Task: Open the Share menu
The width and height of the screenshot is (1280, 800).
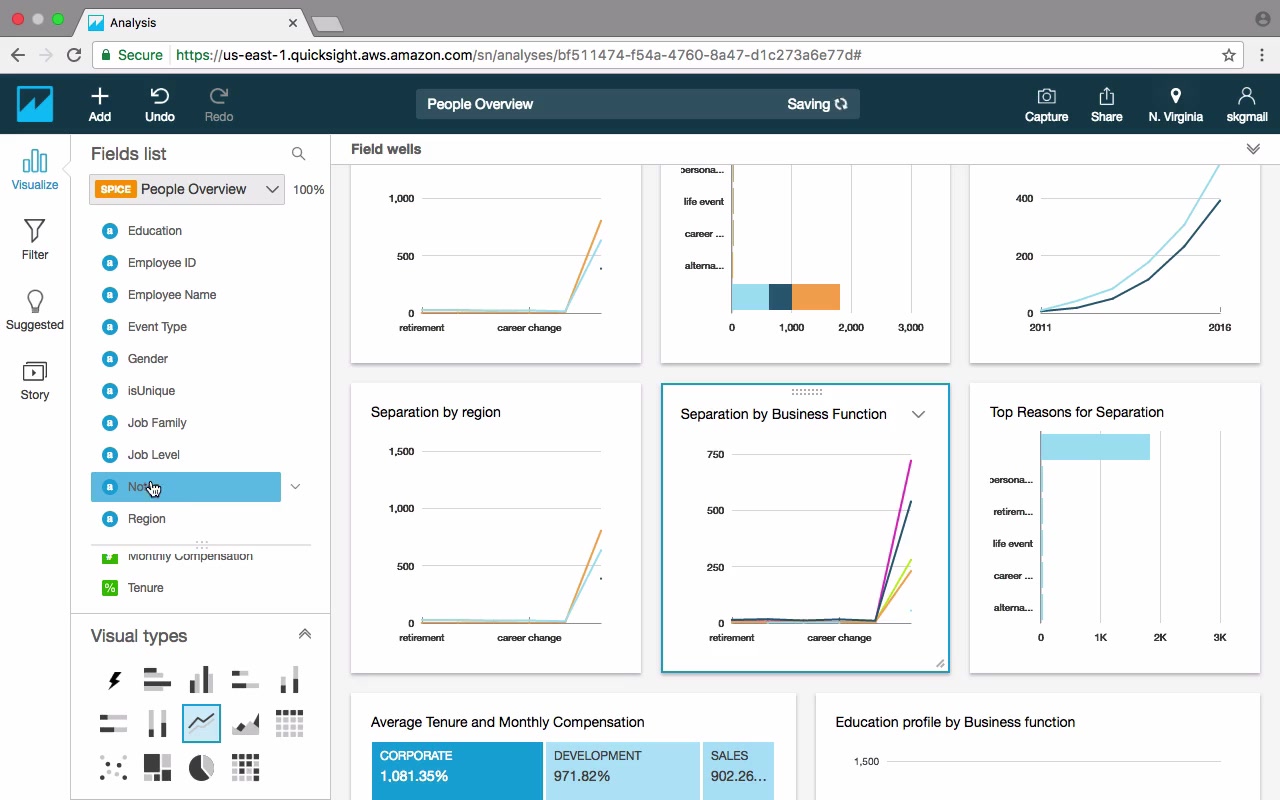Action: (1106, 104)
